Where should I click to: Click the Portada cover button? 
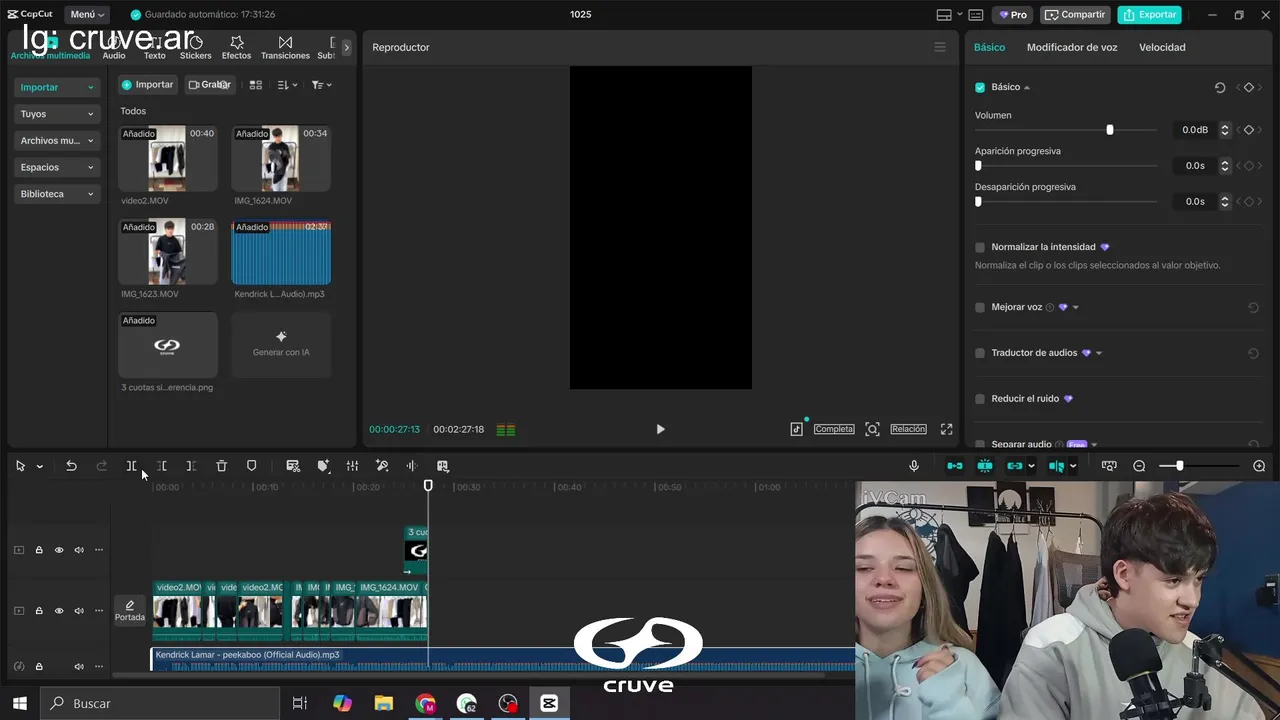[129, 611]
